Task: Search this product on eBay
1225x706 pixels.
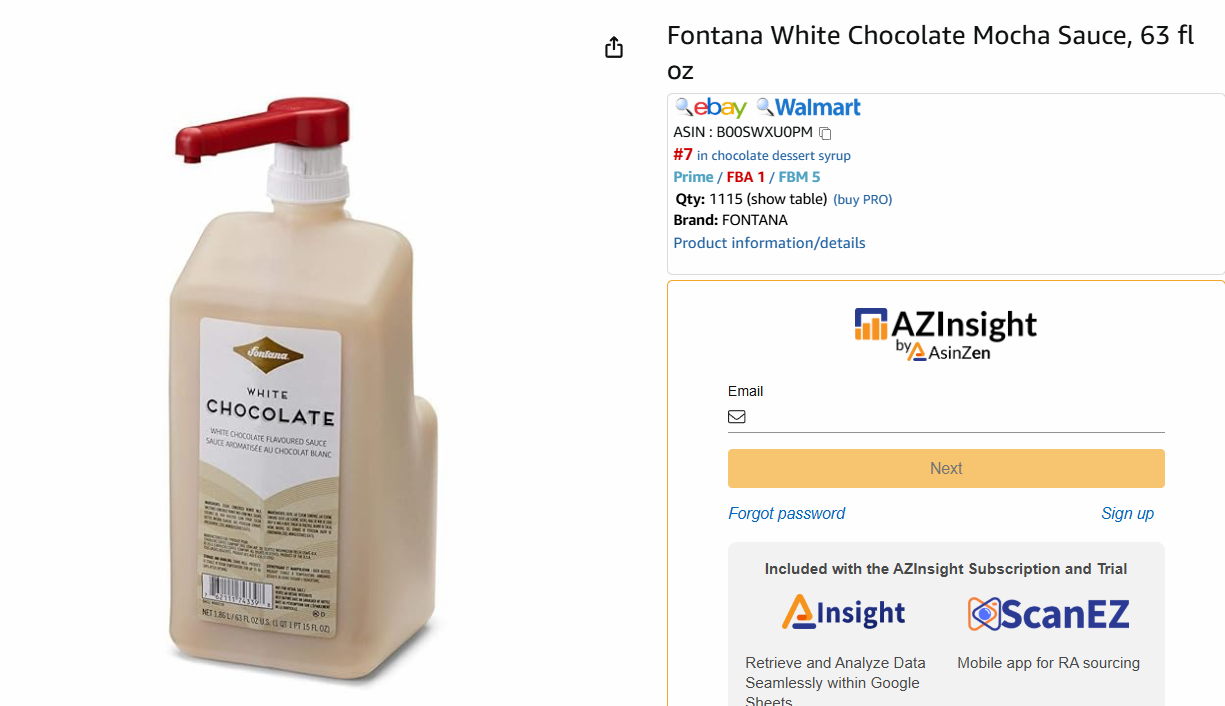Action: (711, 107)
